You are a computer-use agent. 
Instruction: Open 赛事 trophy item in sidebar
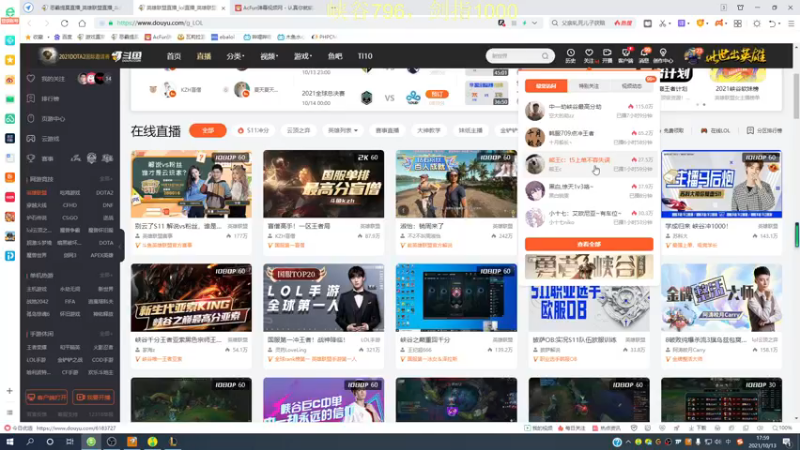tap(47, 159)
